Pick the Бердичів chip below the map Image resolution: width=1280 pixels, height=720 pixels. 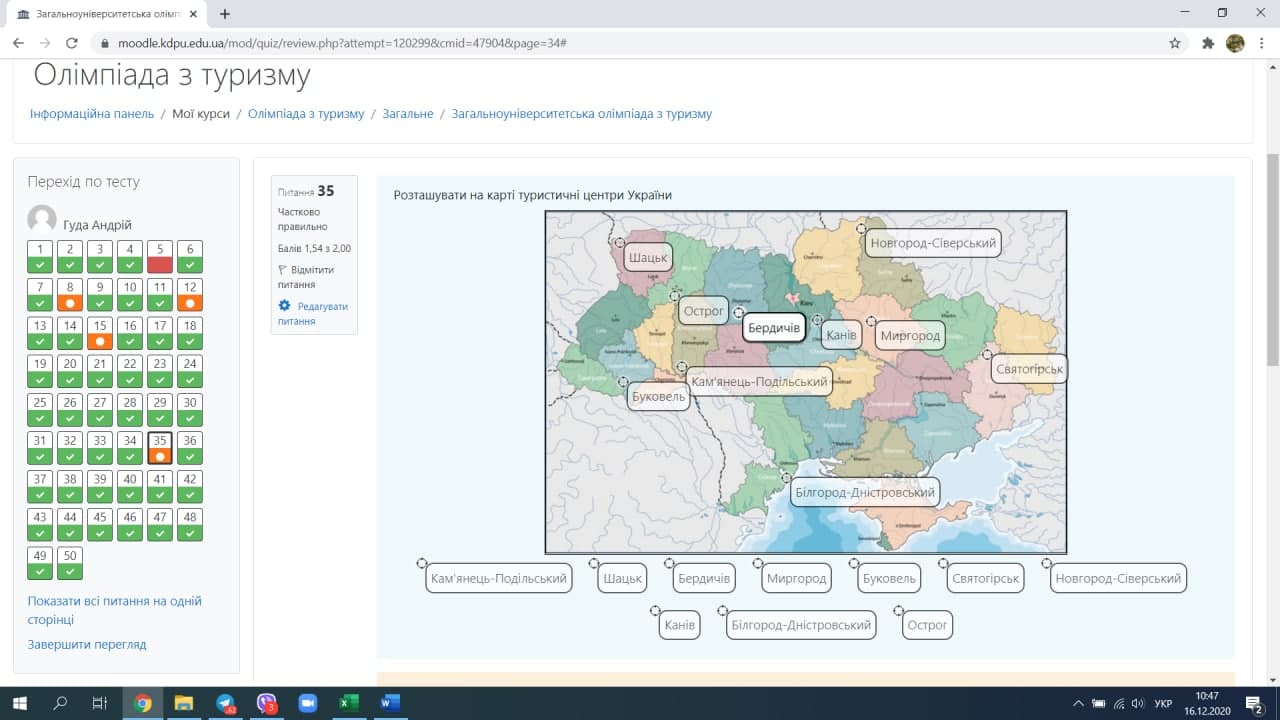[x=704, y=578]
